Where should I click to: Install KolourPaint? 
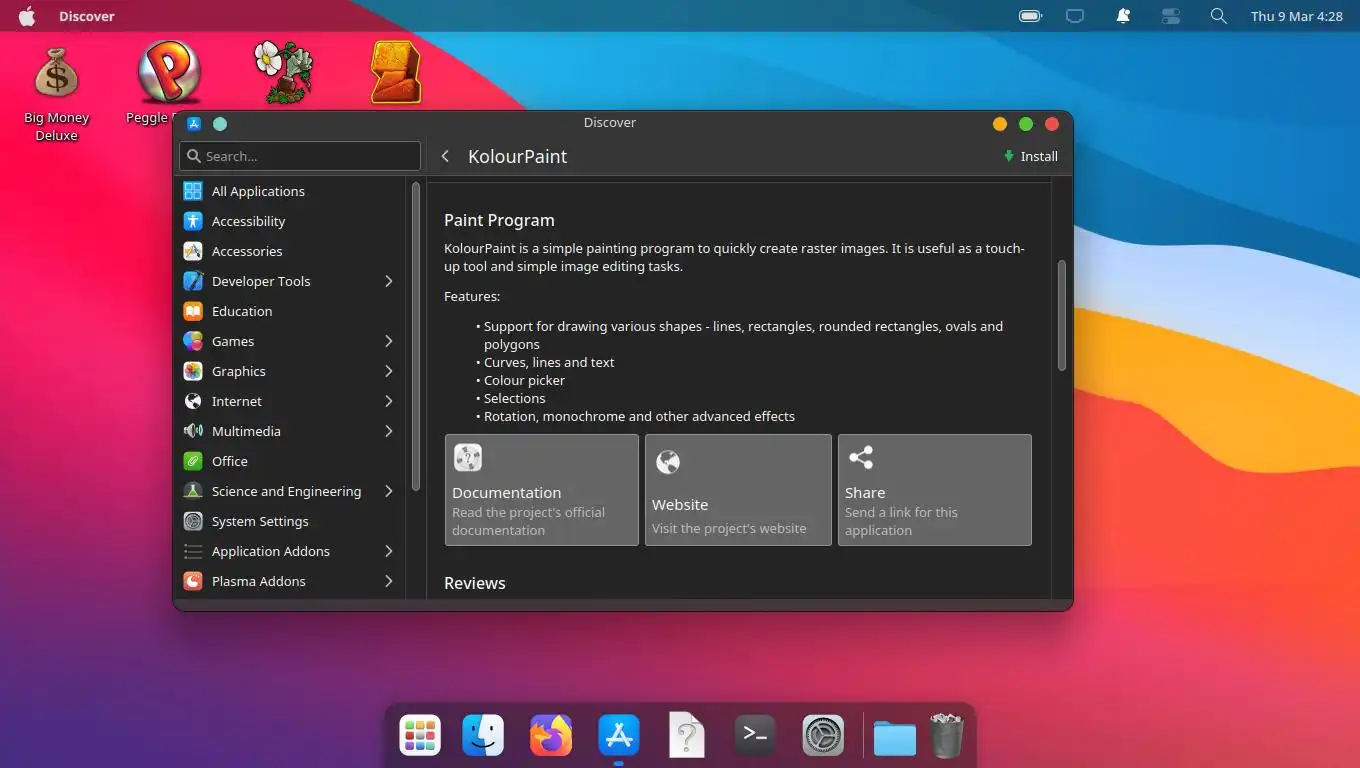1031,156
